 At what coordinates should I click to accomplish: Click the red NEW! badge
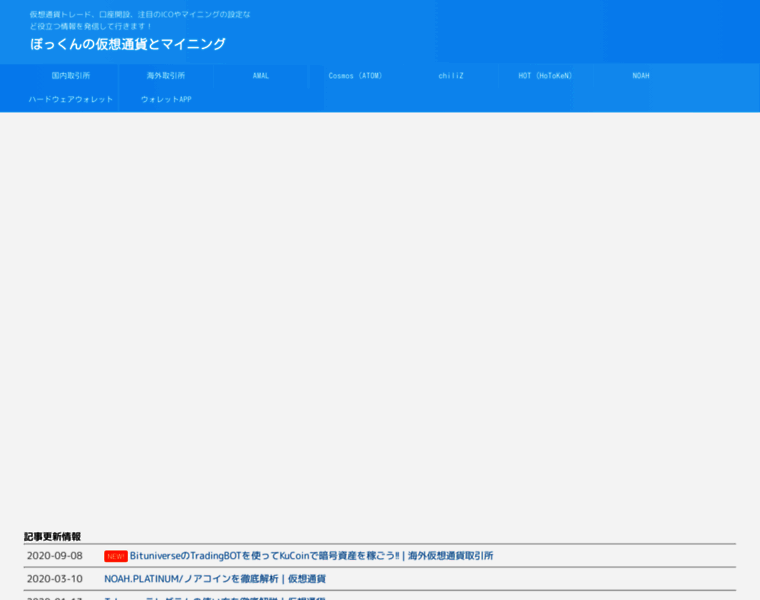click(116, 556)
